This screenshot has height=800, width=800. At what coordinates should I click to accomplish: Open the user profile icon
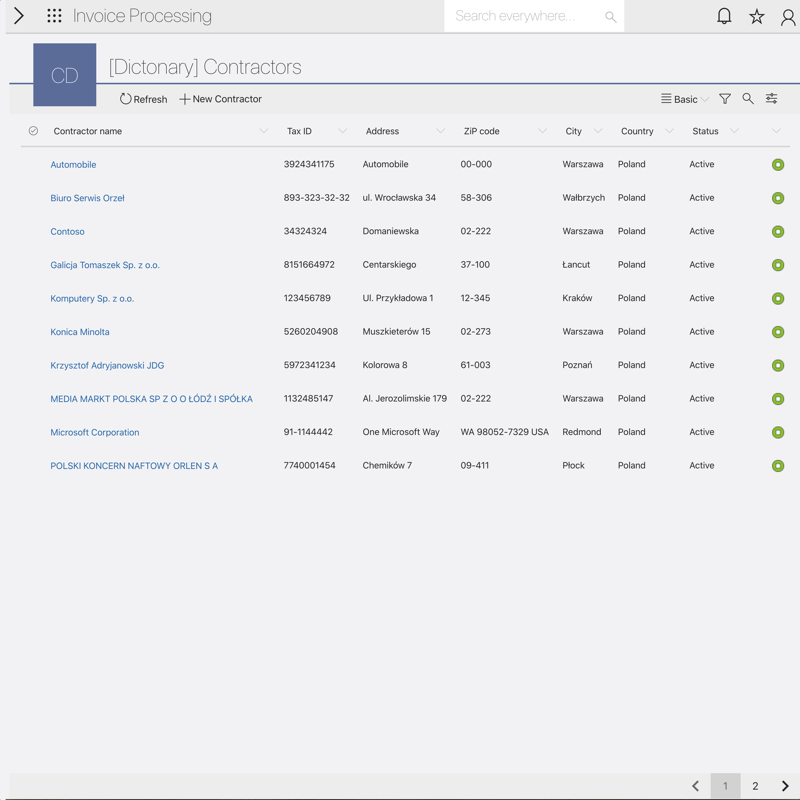(788, 16)
